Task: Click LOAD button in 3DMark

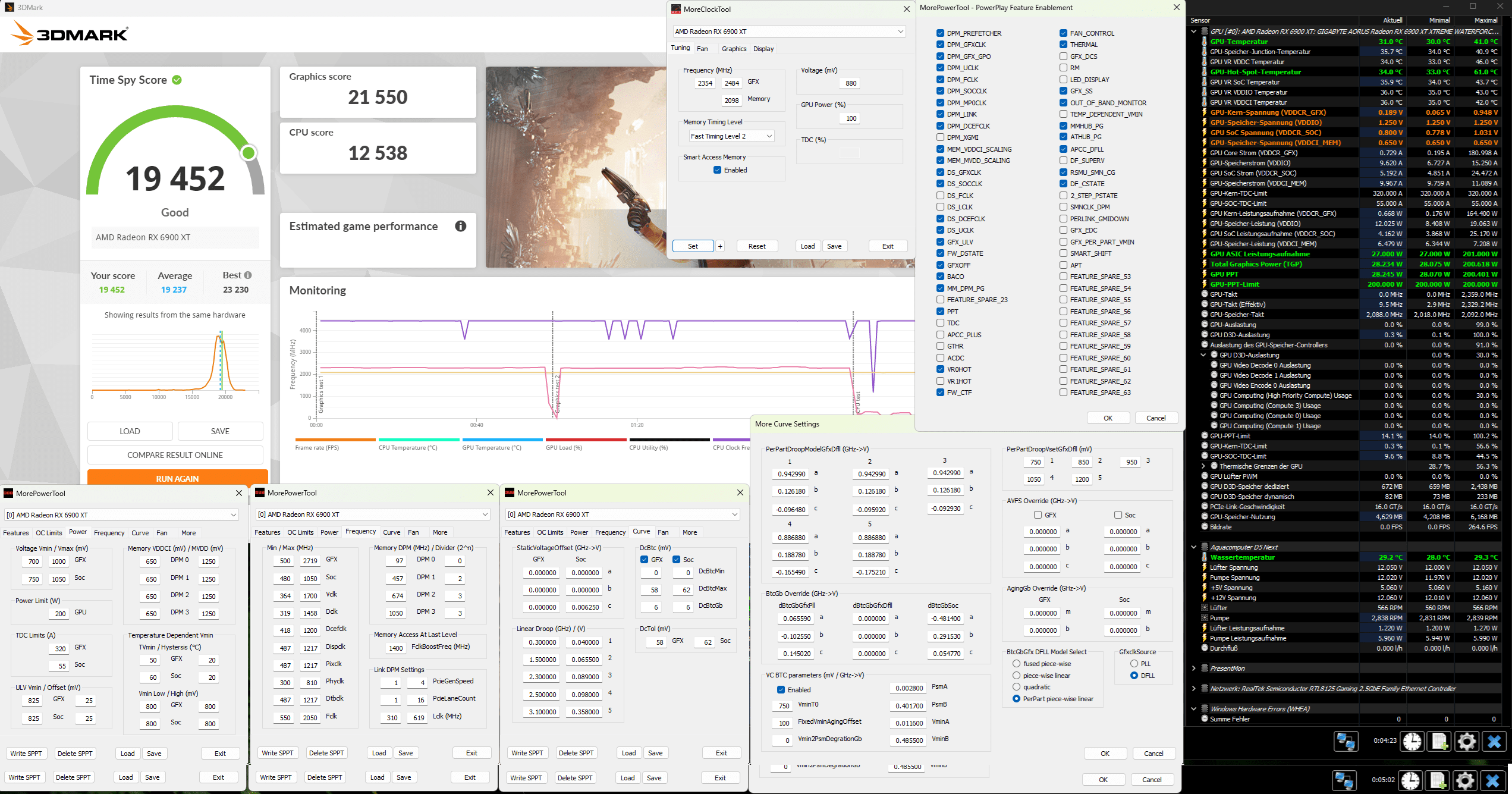Action: (x=130, y=431)
